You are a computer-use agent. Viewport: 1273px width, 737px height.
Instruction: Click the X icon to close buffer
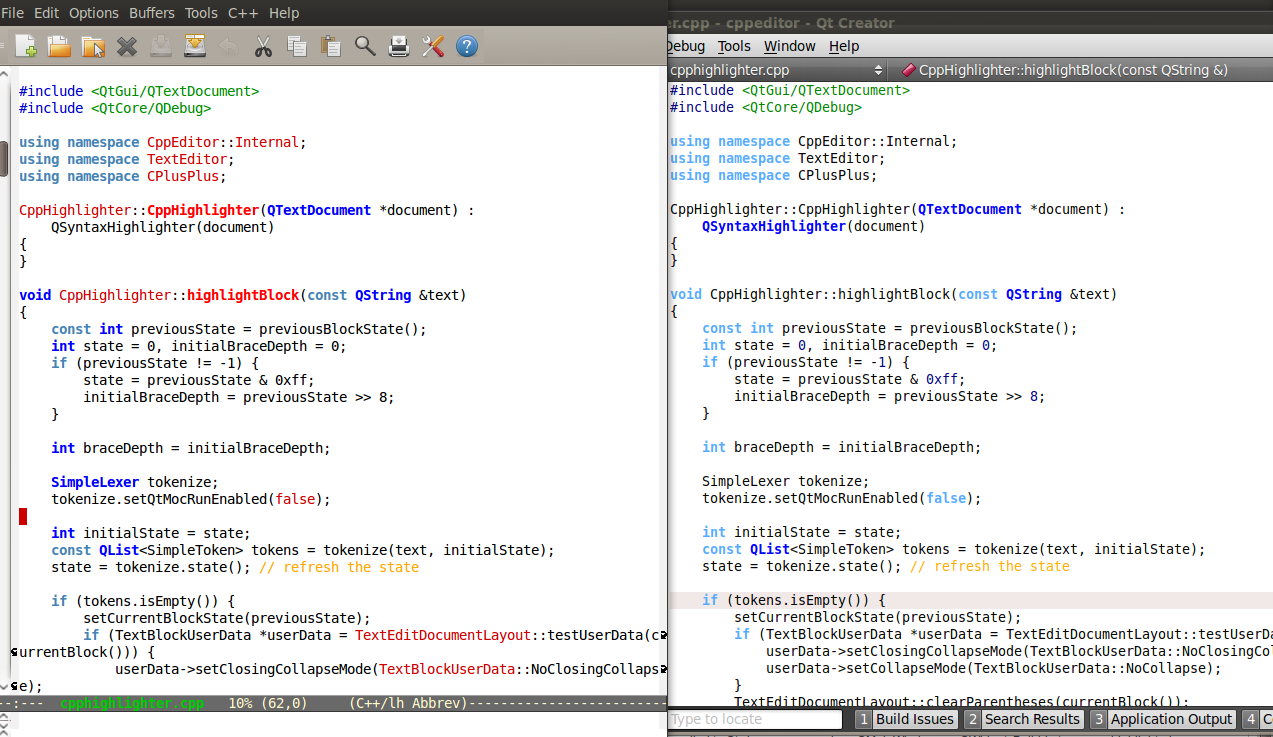(x=127, y=46)
